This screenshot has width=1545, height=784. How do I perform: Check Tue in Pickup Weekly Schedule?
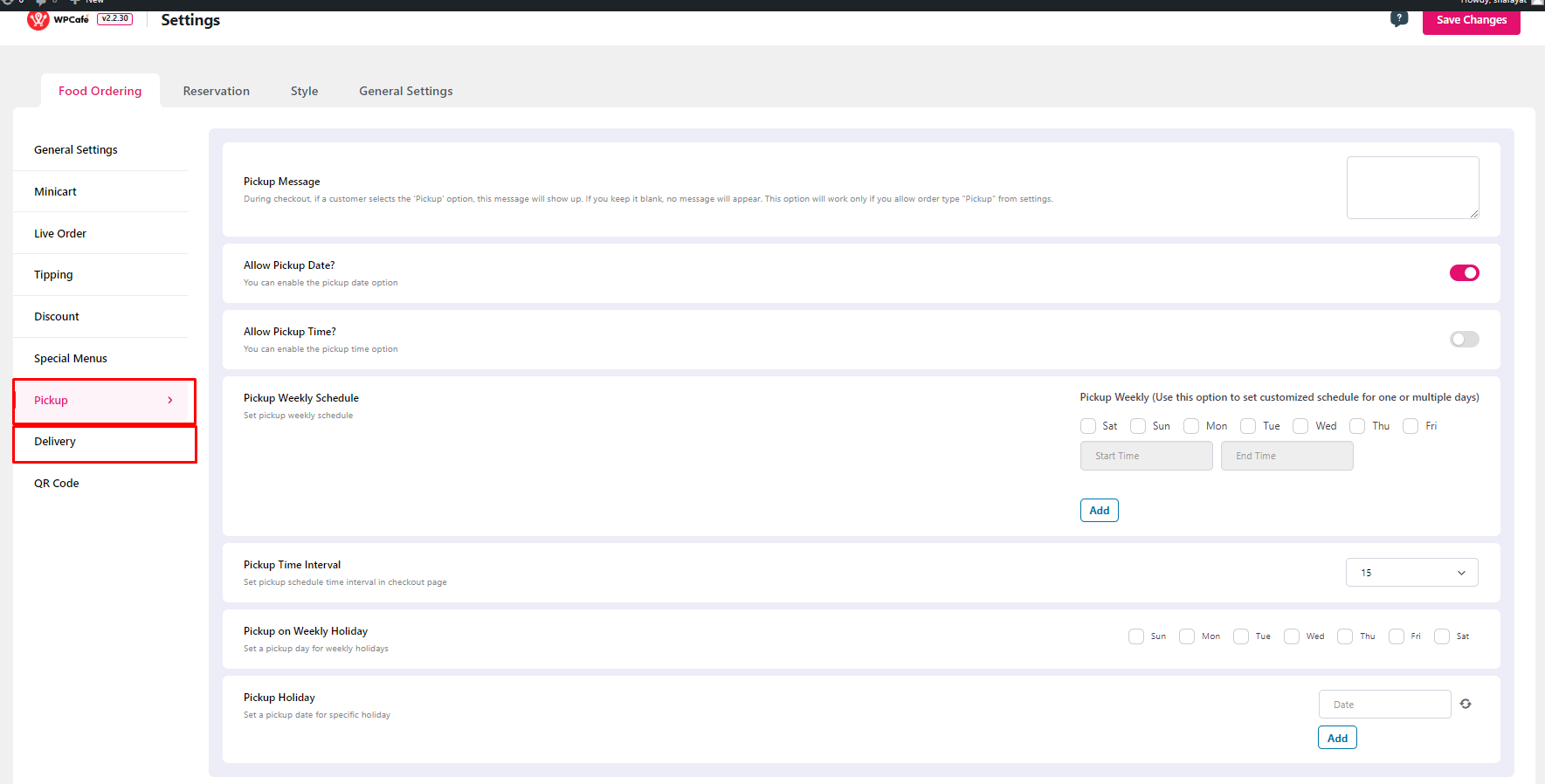(x=1248, y=426)
